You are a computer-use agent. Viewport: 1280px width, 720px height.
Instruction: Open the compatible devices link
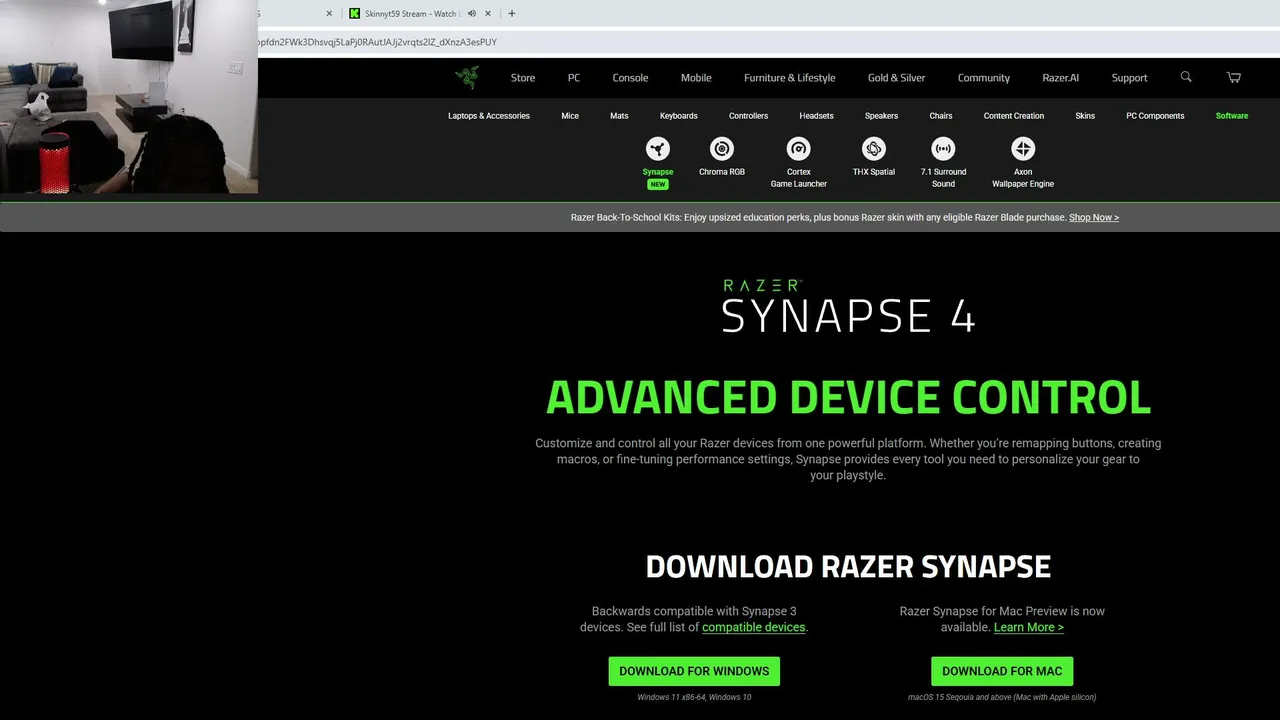754,627
